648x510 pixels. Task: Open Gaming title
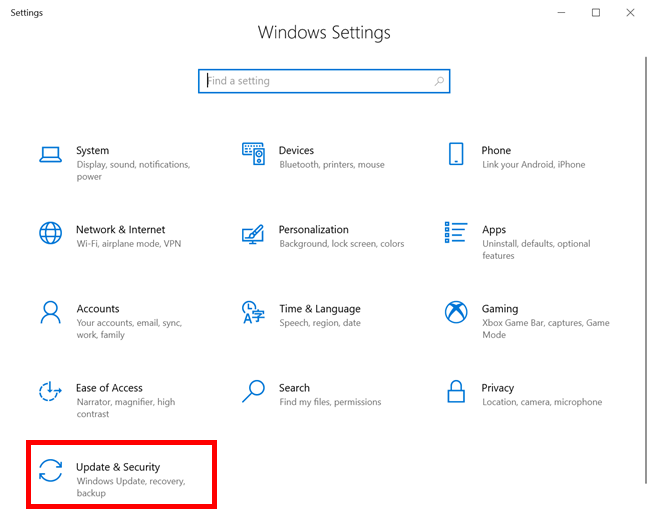tap(500, 309)
